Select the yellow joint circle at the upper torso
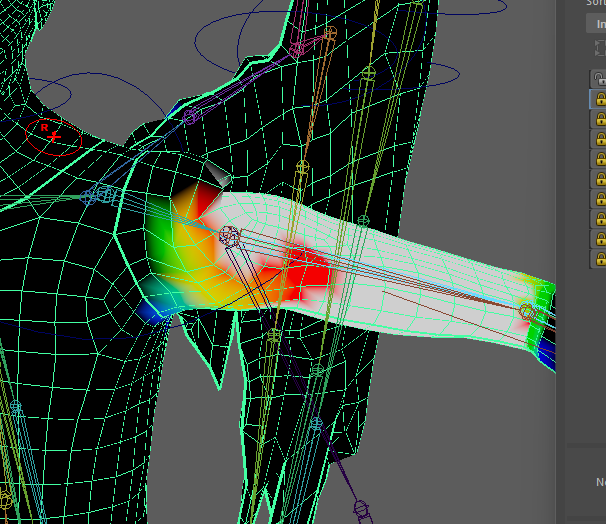606x524 pixels. pos(367,72)
